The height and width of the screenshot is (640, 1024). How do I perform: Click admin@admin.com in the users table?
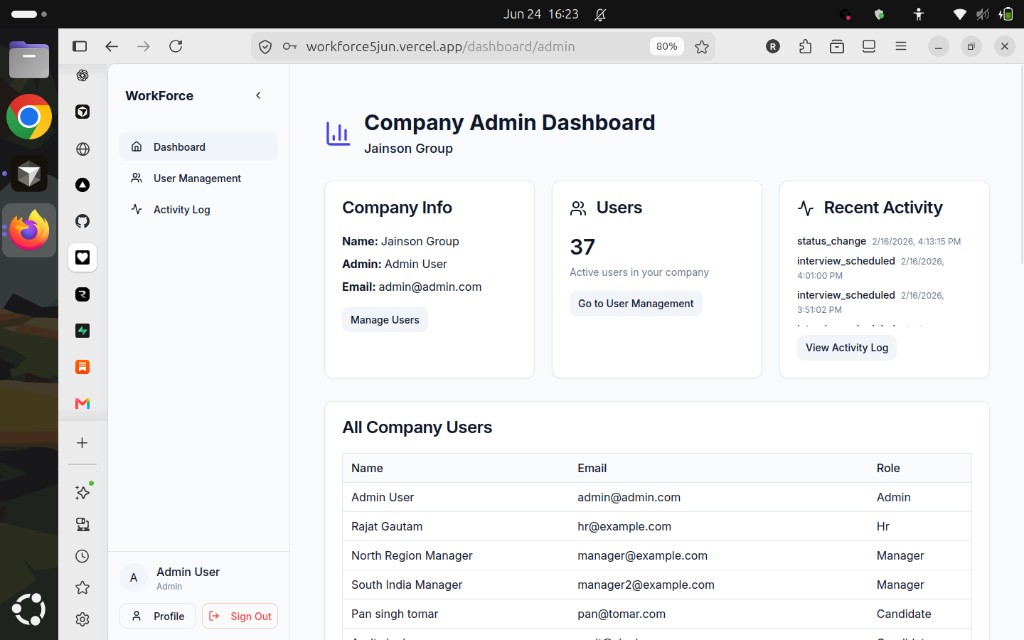click(x=629, y=497)
